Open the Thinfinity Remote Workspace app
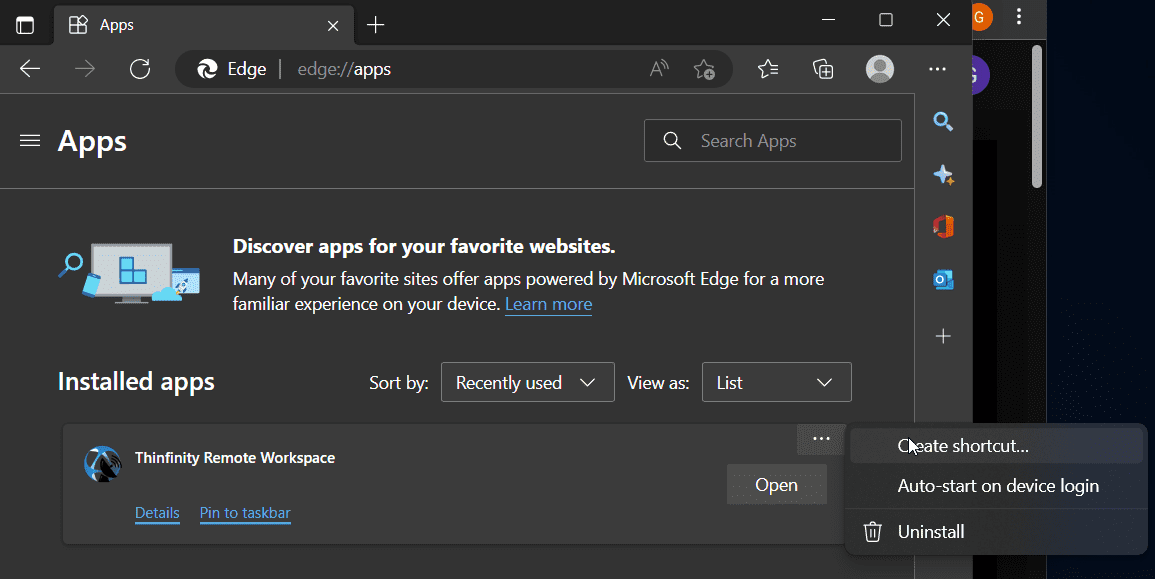This screenshot has height=579, width=1155. [x=777, y=484]
